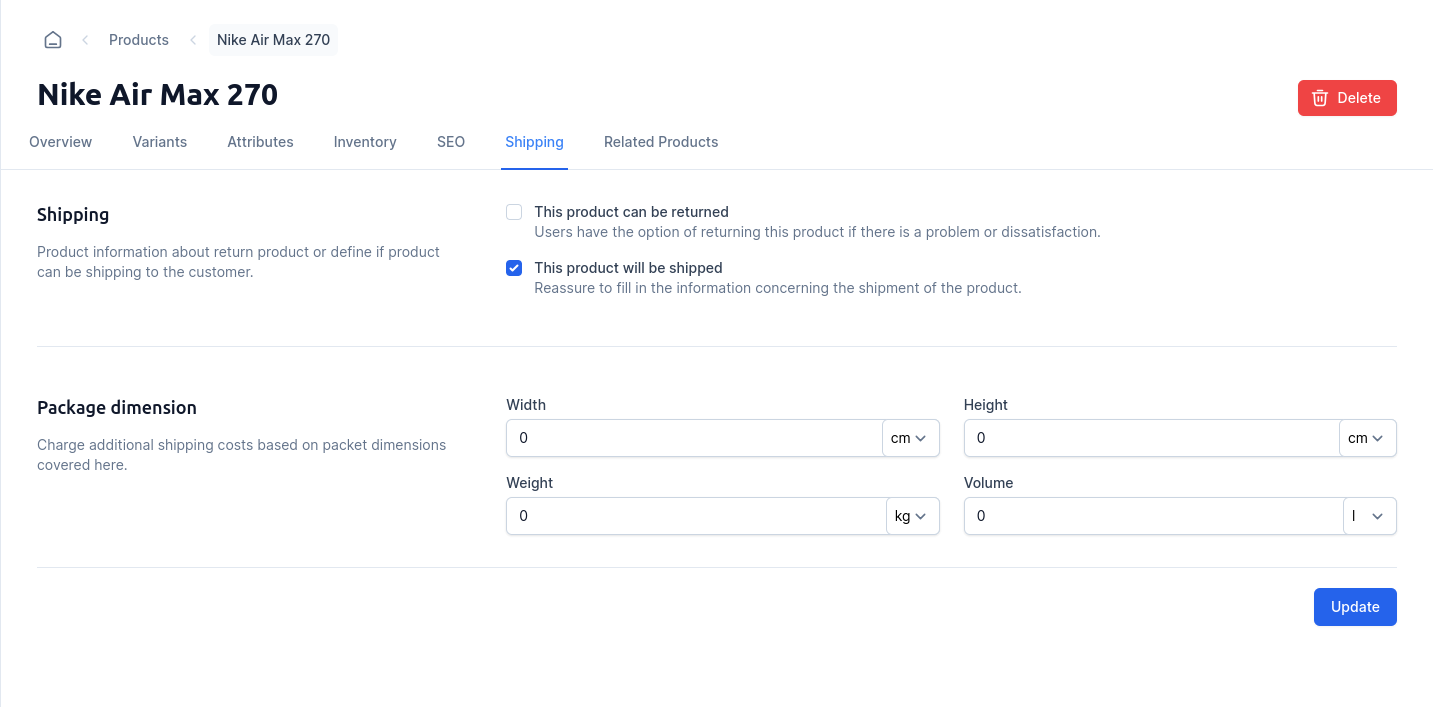Expand the Weight kg unit selector
Viewport: 1433px width, 707px height.
[912, 516]
